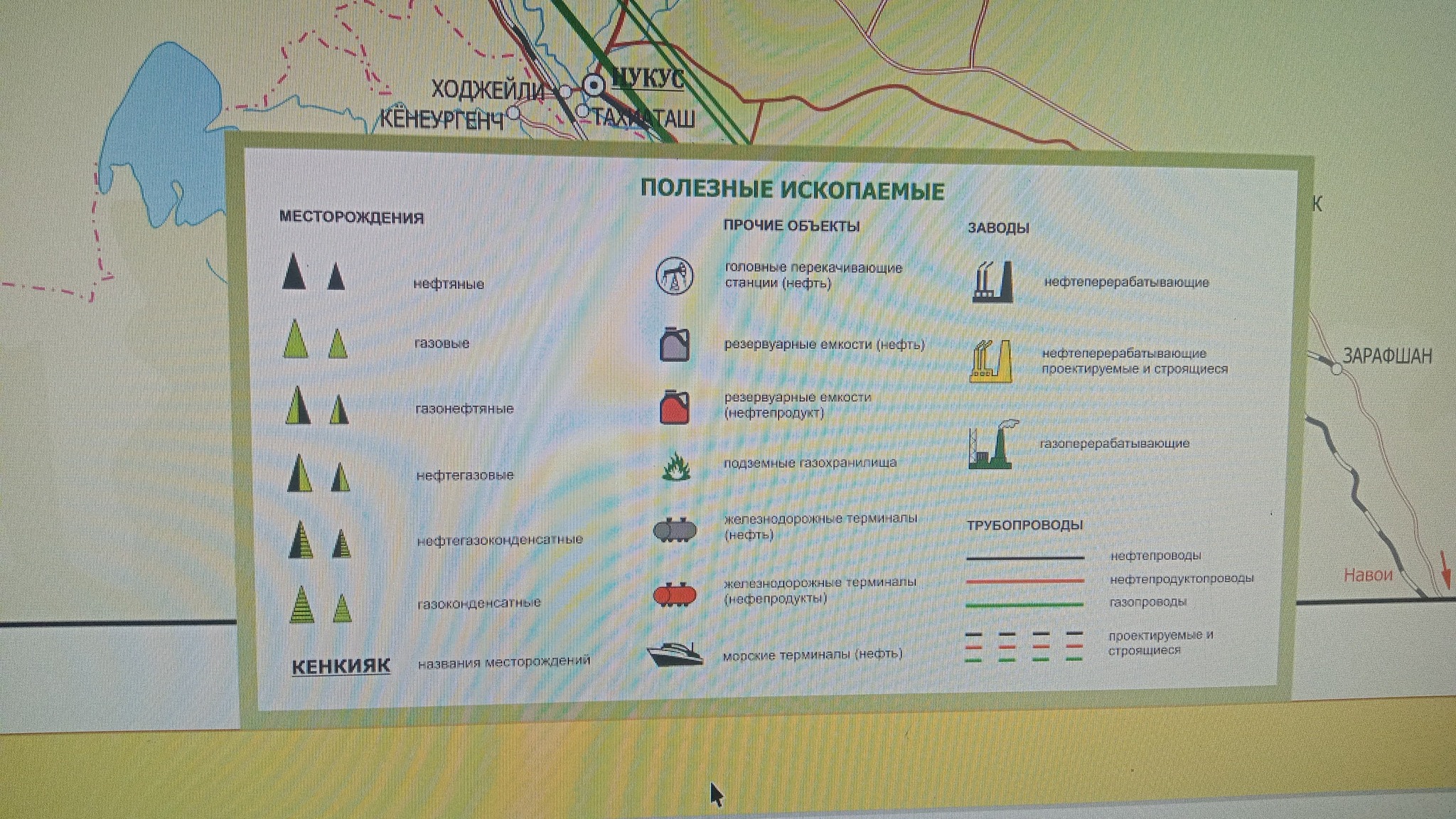Click the striped газоконденсатные field triangle
Screen dimensions: 1456x819
[x=301, y=604]
